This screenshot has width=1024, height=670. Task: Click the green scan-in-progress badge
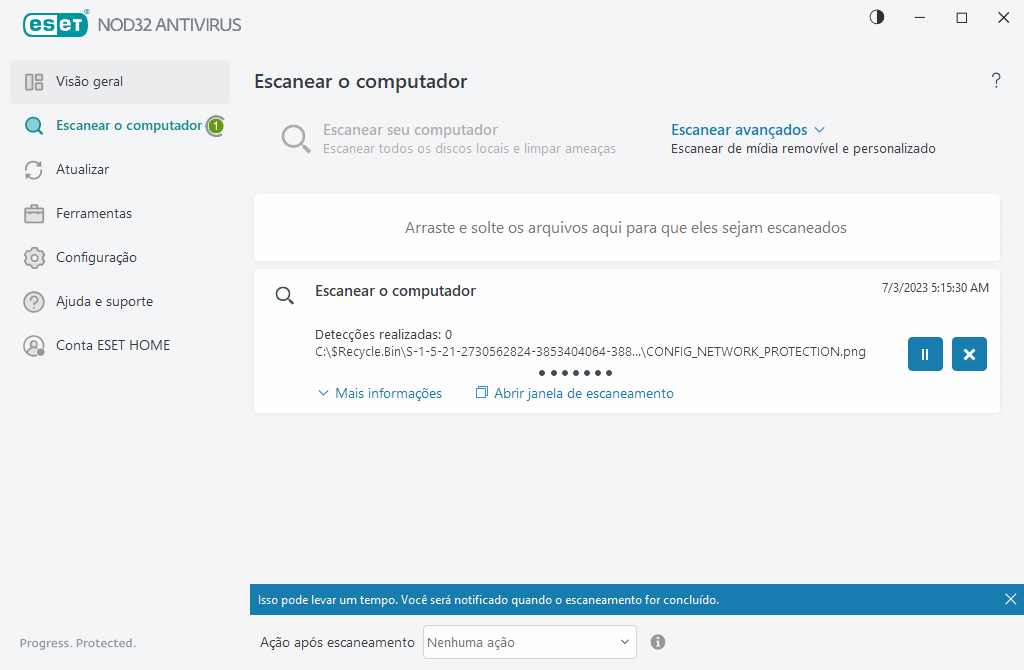pyautogui.click(x=215, y=126)
